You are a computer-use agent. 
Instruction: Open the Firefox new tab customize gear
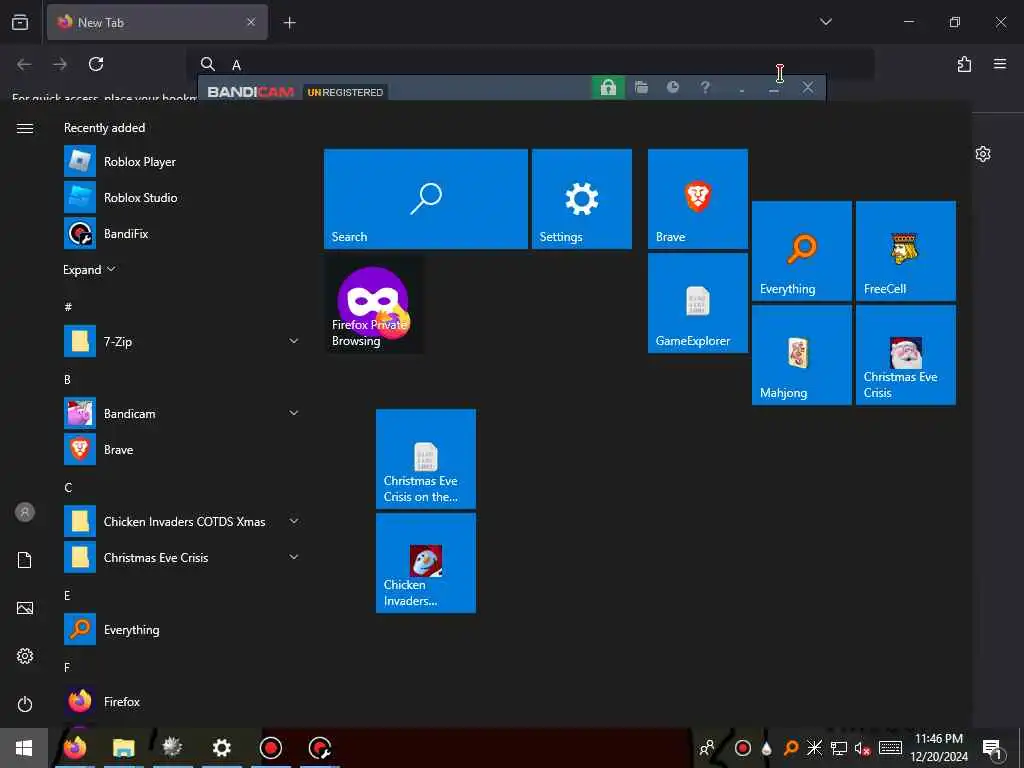click(x=983, y=154)
